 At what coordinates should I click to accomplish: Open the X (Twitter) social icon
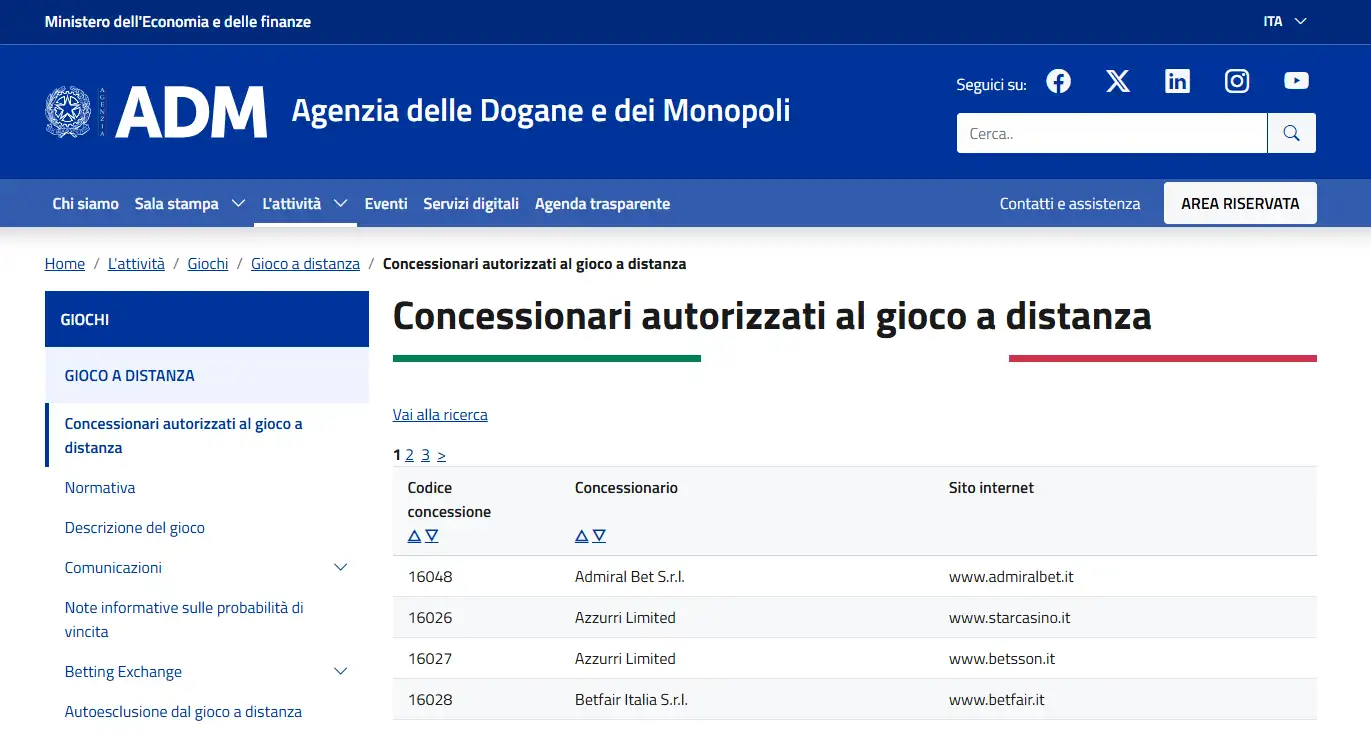click(1118, 81)
